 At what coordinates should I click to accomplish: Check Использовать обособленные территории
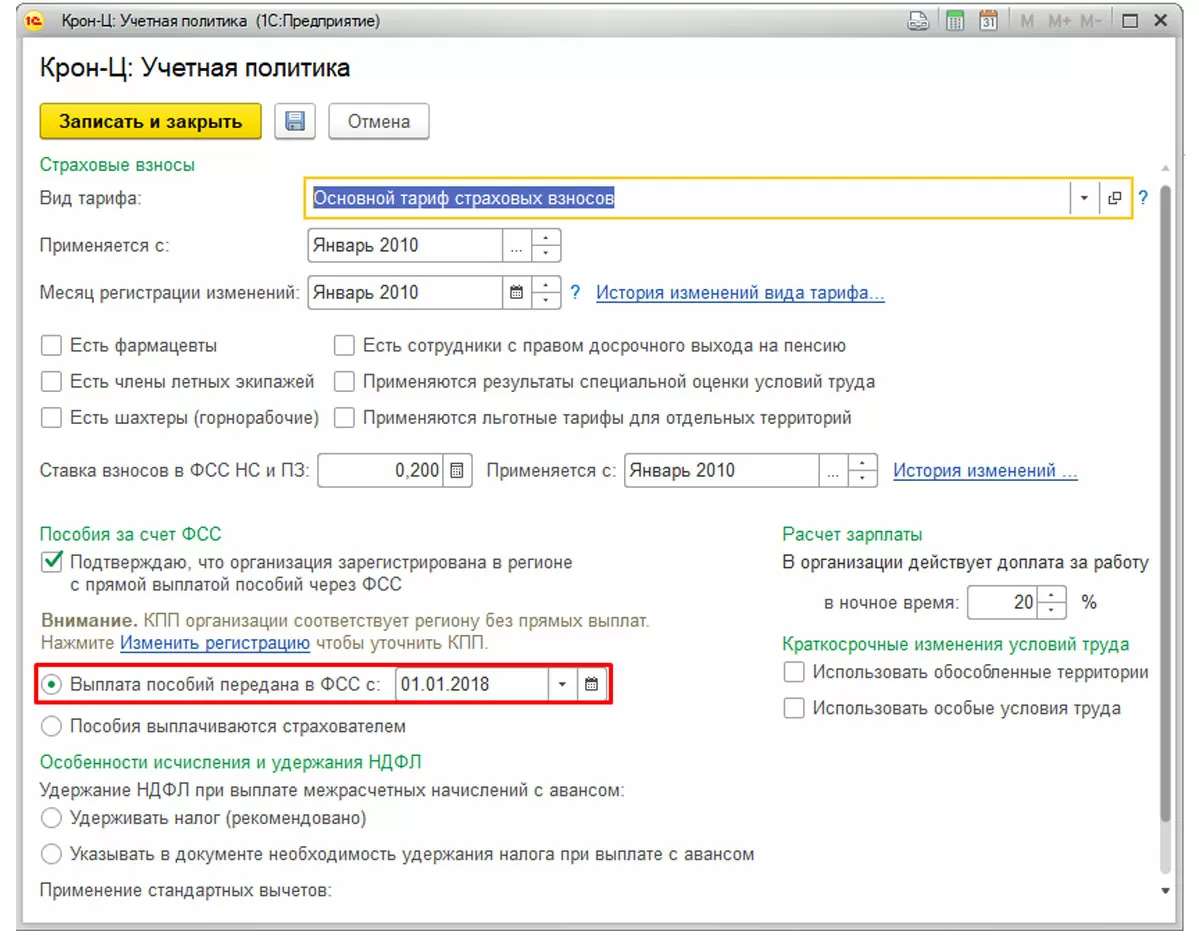point(794,673)
